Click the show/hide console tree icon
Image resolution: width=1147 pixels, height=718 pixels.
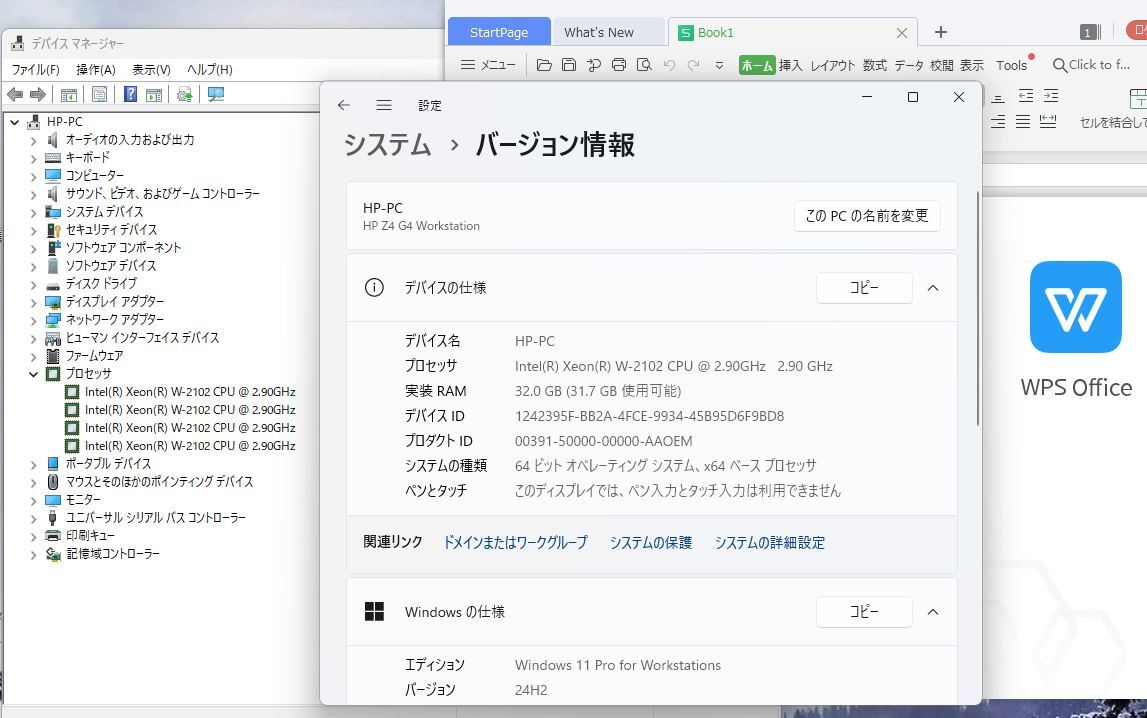click(69, 94)
